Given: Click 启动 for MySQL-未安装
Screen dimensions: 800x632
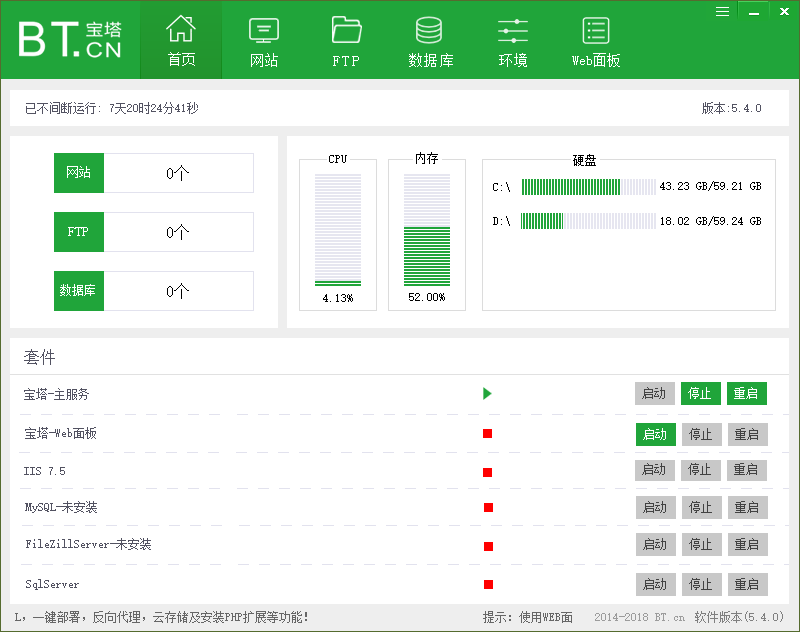Looking at the screenshot, I should pyautogui.click(x=656, y=508).
